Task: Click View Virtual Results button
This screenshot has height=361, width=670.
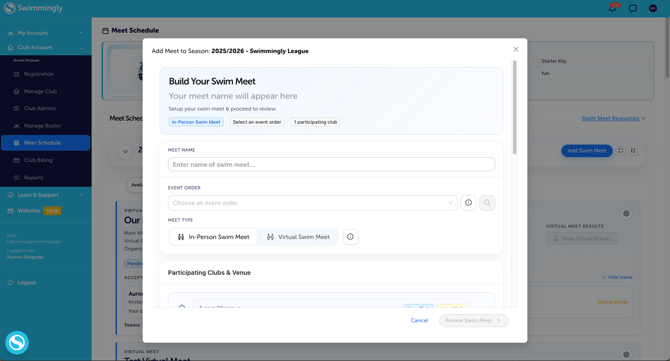Action: [581, 238]
